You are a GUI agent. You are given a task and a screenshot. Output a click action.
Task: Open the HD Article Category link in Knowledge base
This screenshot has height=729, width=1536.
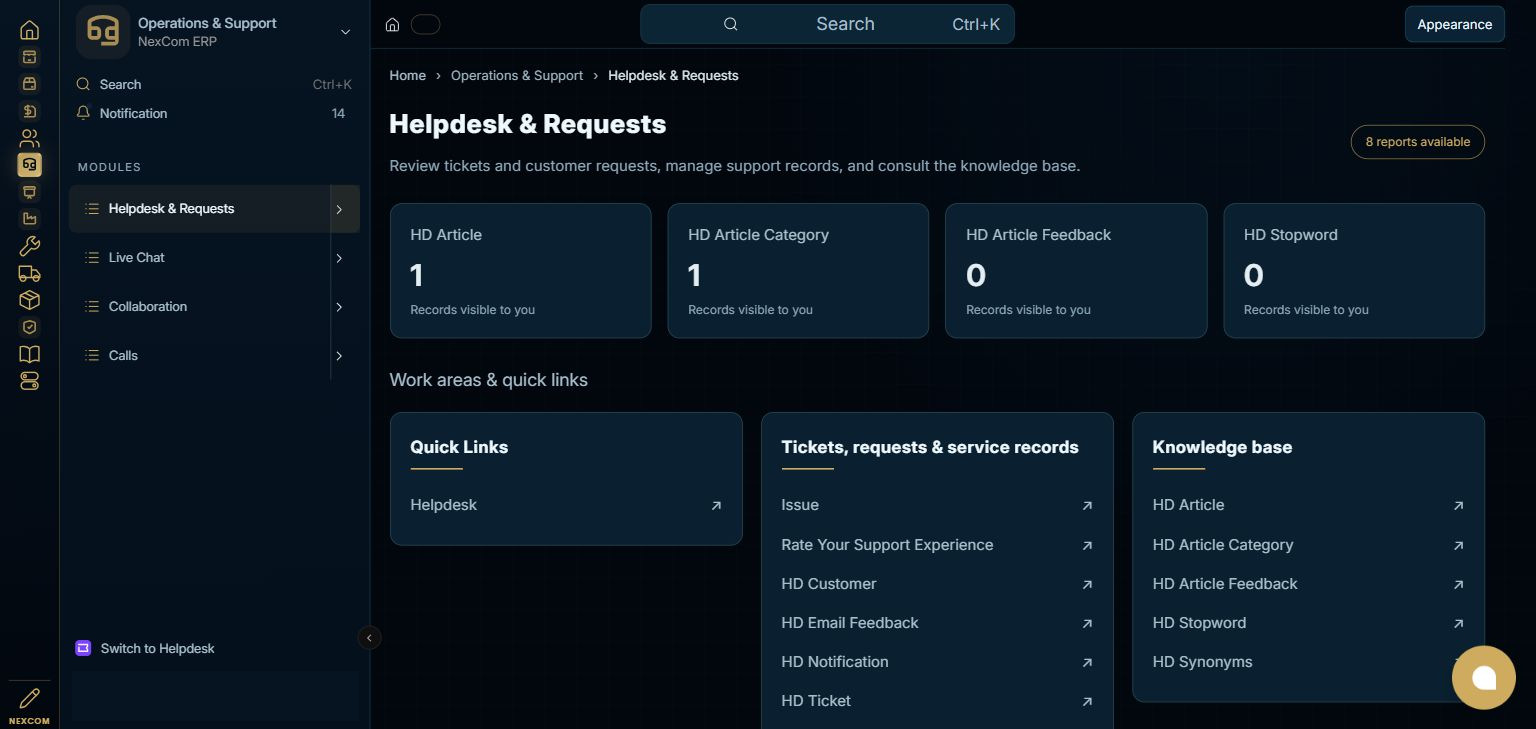[1223, 545]
